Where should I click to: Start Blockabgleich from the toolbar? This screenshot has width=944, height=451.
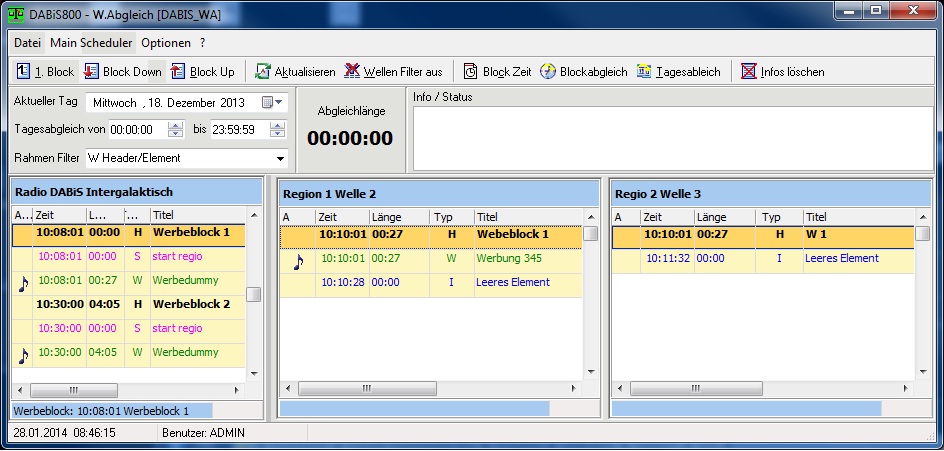[548, 72]
